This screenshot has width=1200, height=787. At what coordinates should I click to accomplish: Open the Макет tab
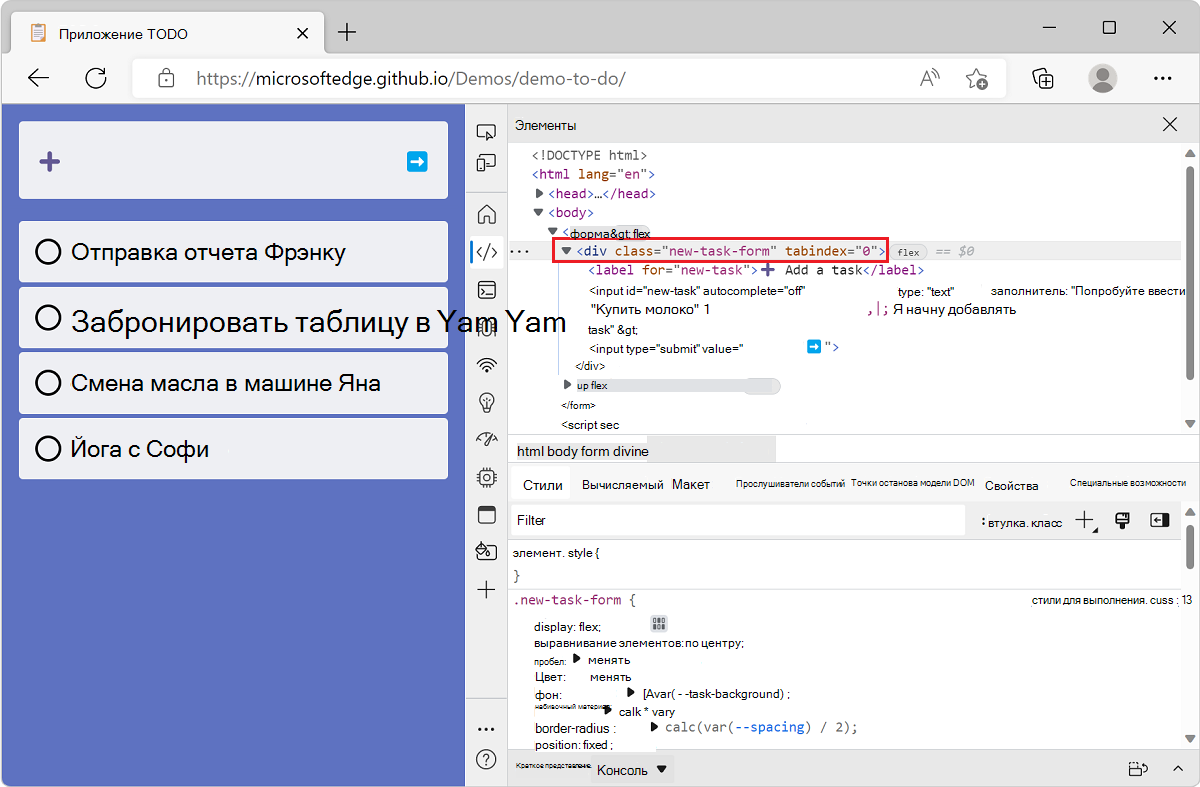692,484
